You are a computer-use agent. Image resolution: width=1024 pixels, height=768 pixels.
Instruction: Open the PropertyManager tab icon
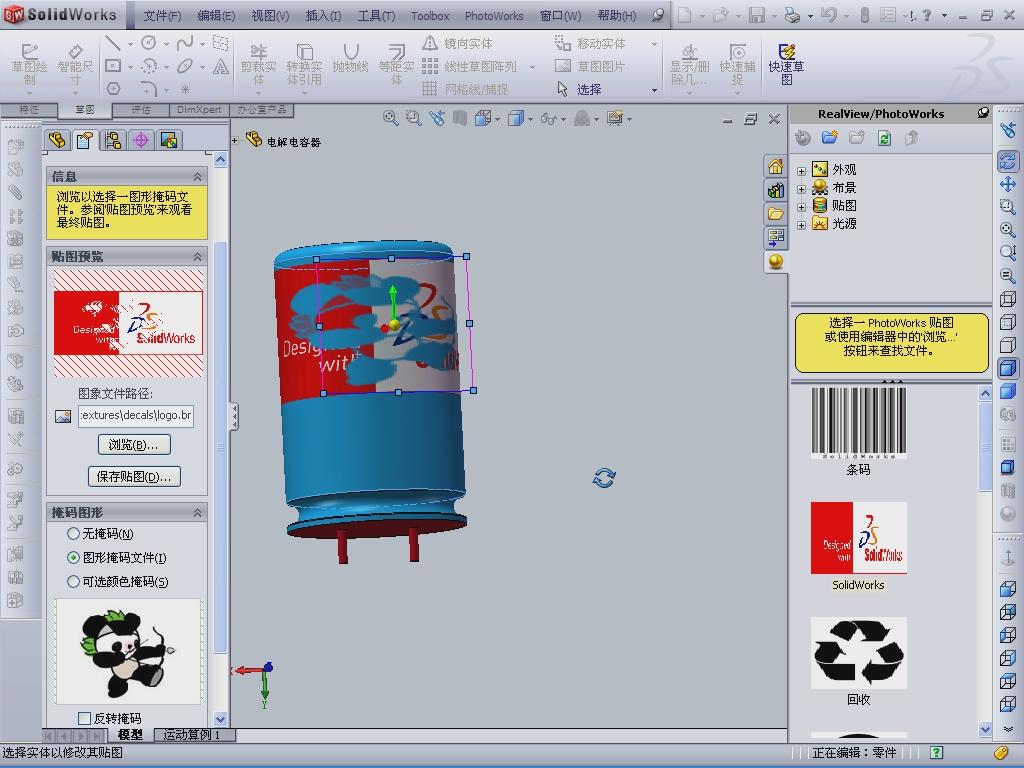coord(85,140)
